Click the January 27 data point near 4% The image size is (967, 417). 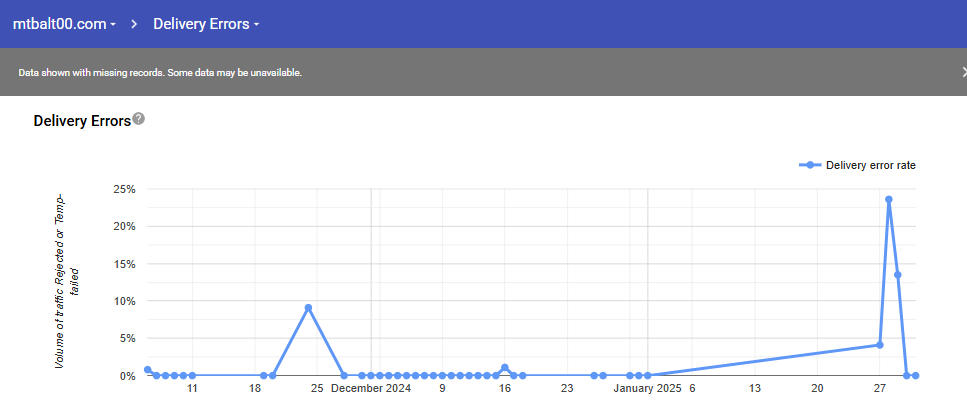pos(879,345)
